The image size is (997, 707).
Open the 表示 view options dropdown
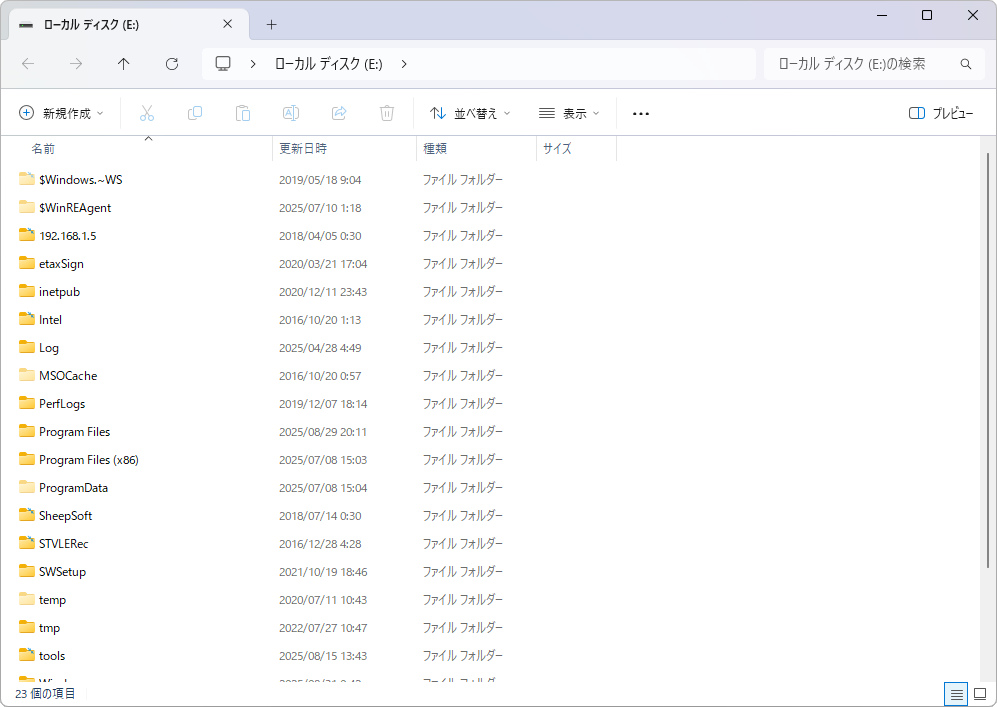tap(569, 113)
